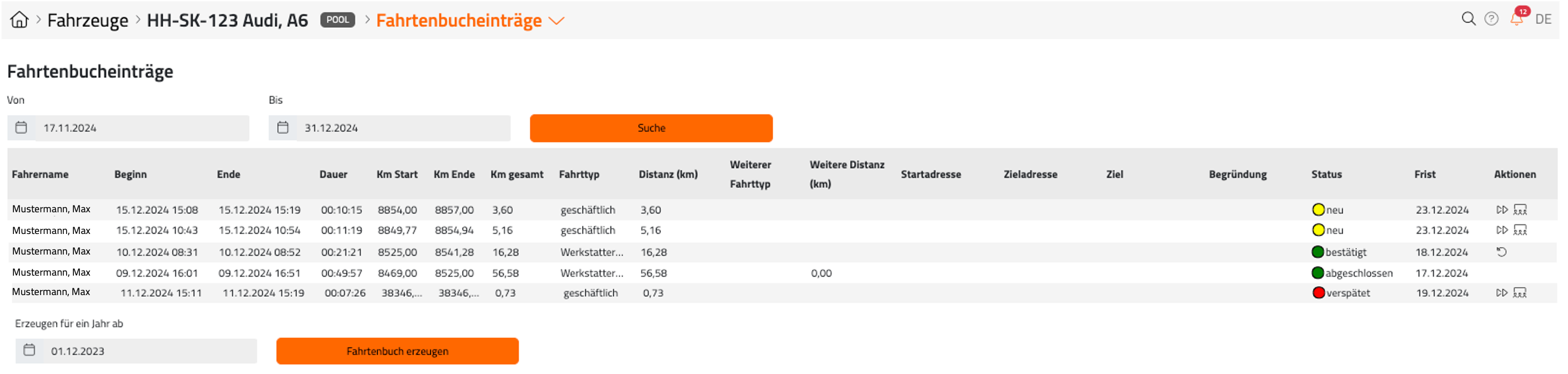1568x374 pixels.
Task: Open the search magnifier icon
Action: pyautogui.click(x=1468, y=19)
